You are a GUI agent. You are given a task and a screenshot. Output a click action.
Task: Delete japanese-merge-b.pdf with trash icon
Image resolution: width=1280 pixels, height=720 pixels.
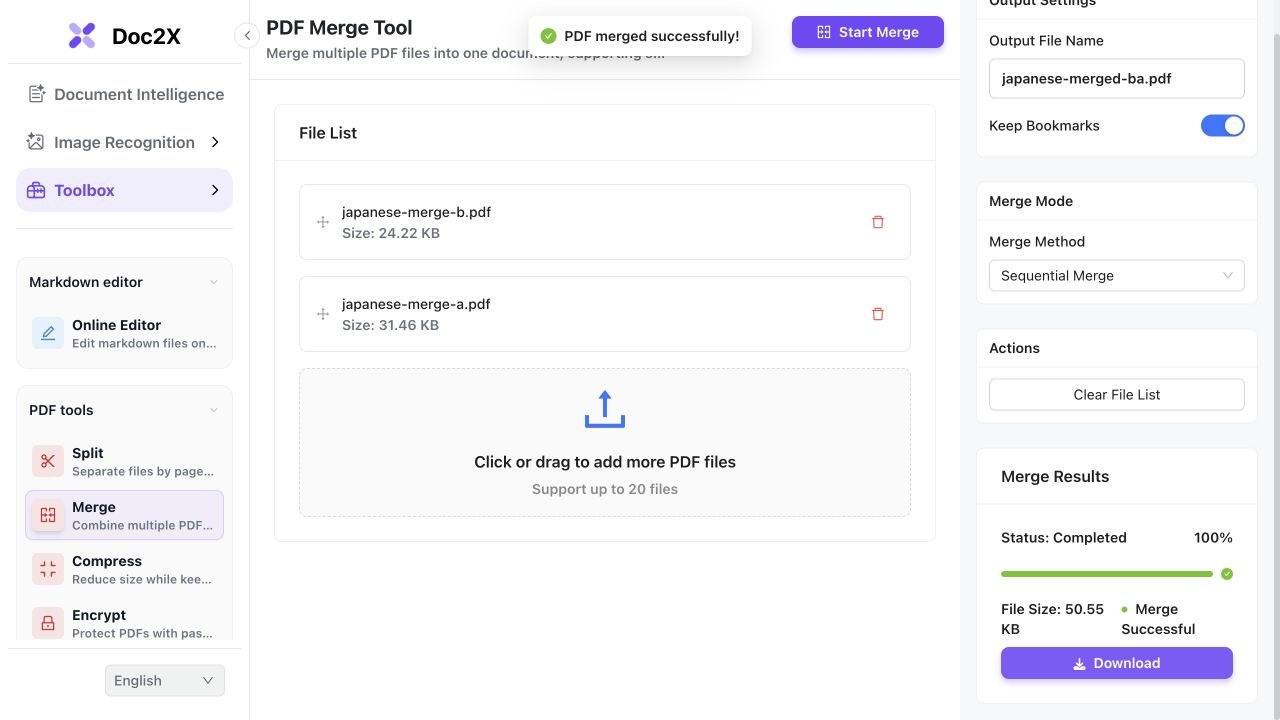coord(878,222)
